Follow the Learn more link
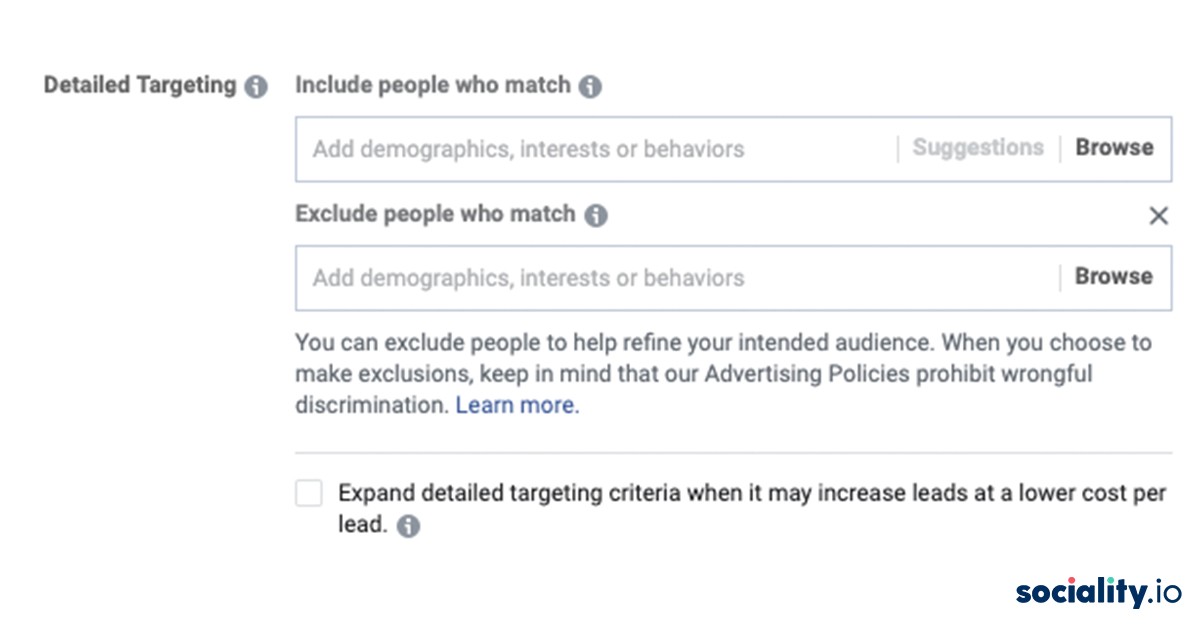Viewport: 1200px width, 628px height. (x=515, y=405)
